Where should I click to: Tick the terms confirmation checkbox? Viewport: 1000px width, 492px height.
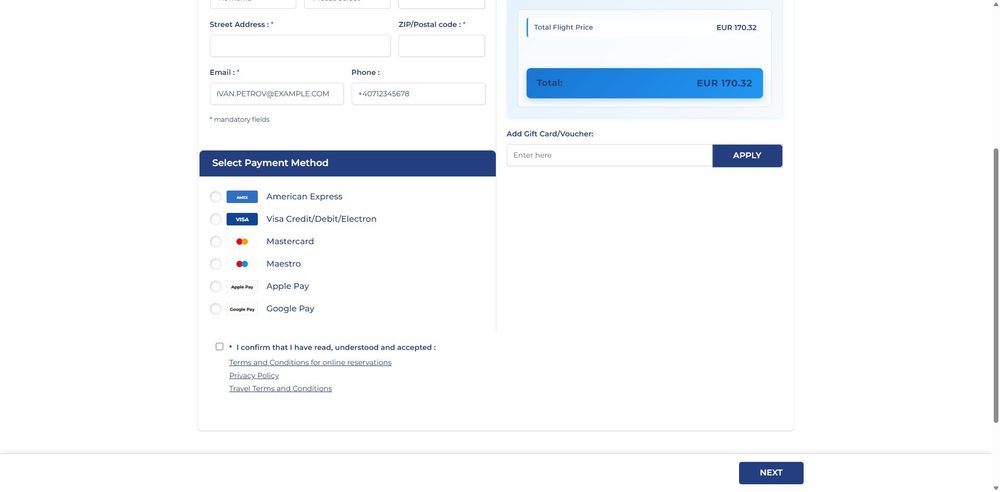pos(219,347)
